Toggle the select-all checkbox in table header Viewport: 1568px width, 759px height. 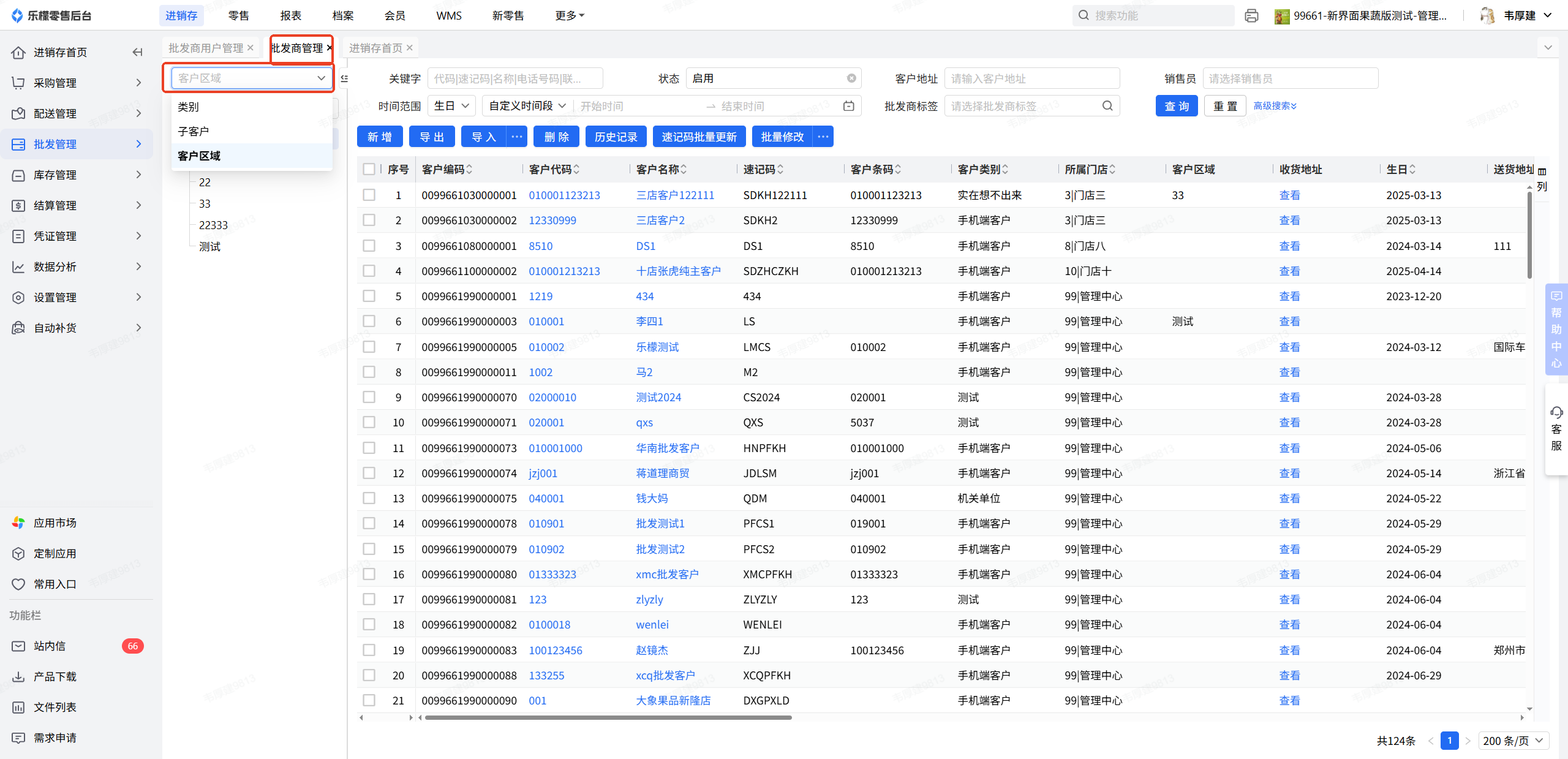(x=369, y=169)
